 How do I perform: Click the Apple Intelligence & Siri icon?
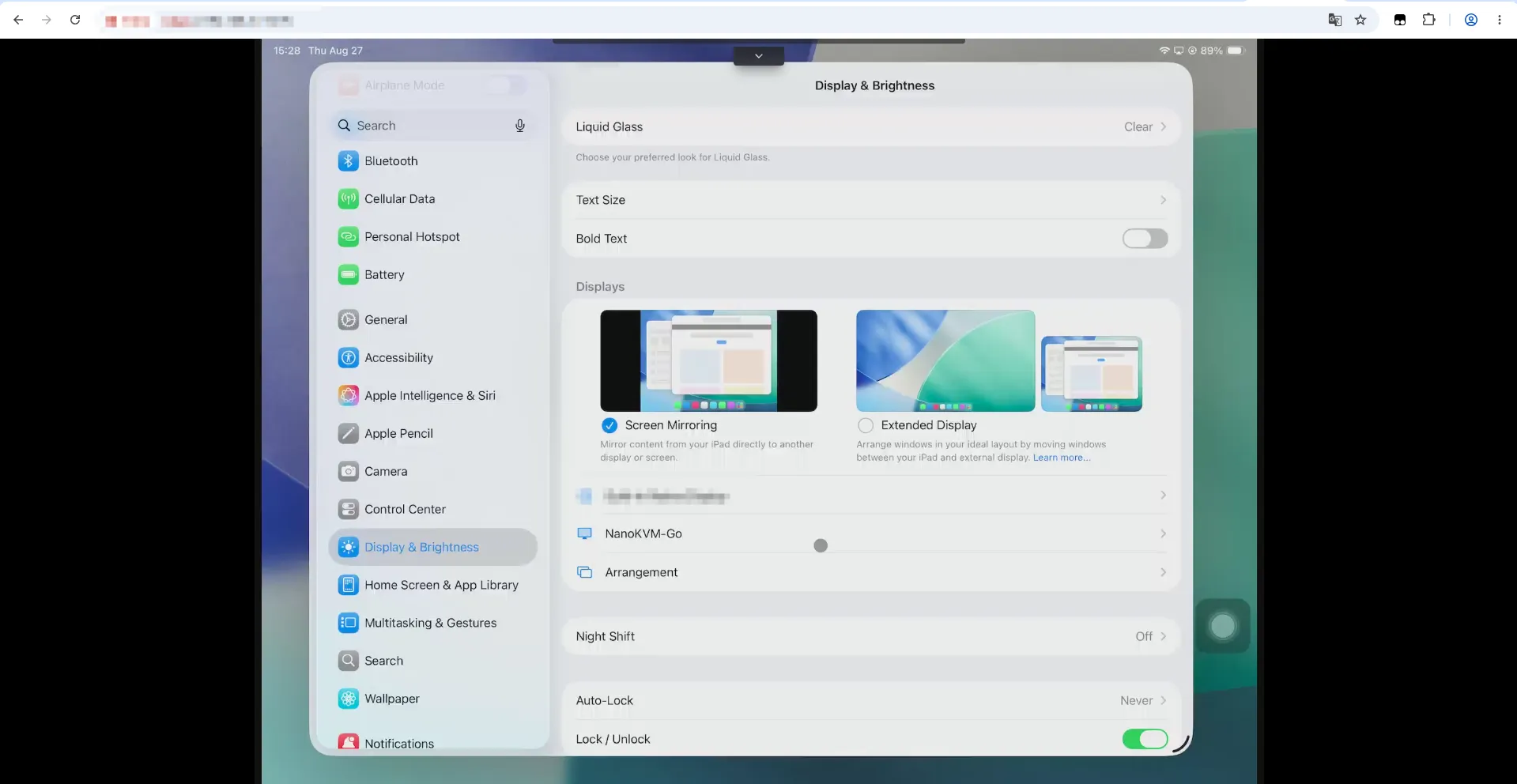pos(349,396)
